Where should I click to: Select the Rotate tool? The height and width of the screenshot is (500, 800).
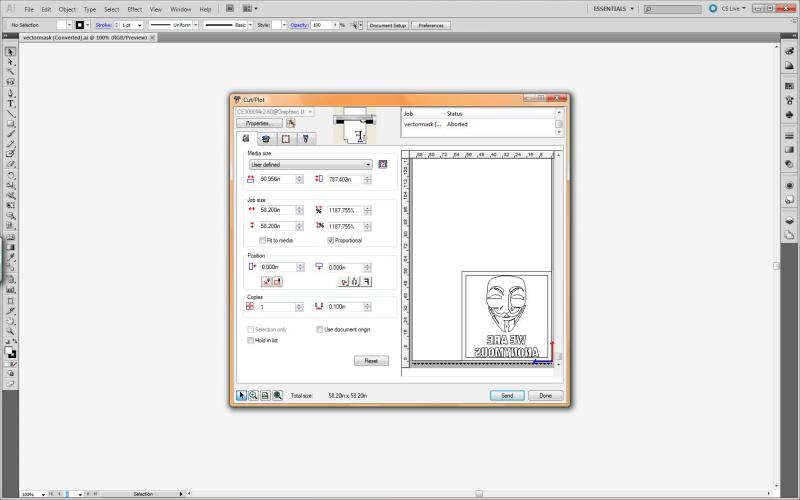(10, 175)
